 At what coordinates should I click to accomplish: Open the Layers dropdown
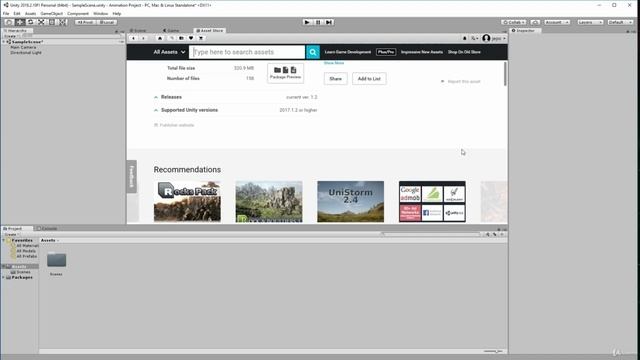590,22
